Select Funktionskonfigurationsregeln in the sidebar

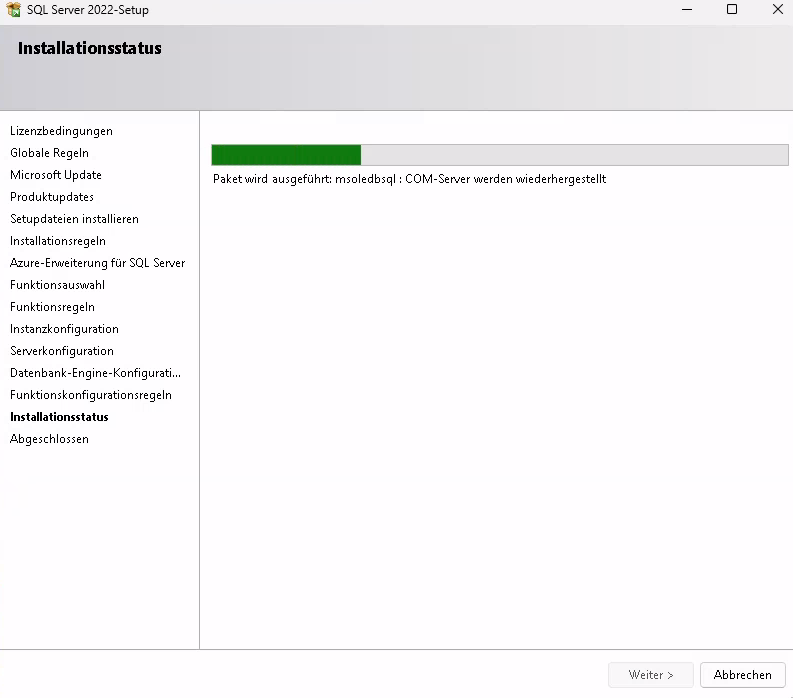(x=91, y=395)
